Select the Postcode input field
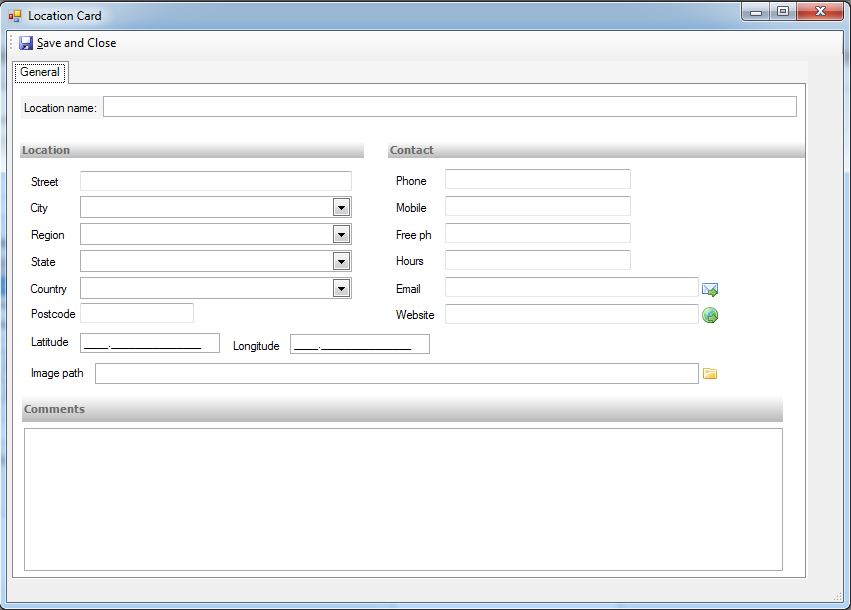The width and height of the screenshot is (851, 610). 136,314
